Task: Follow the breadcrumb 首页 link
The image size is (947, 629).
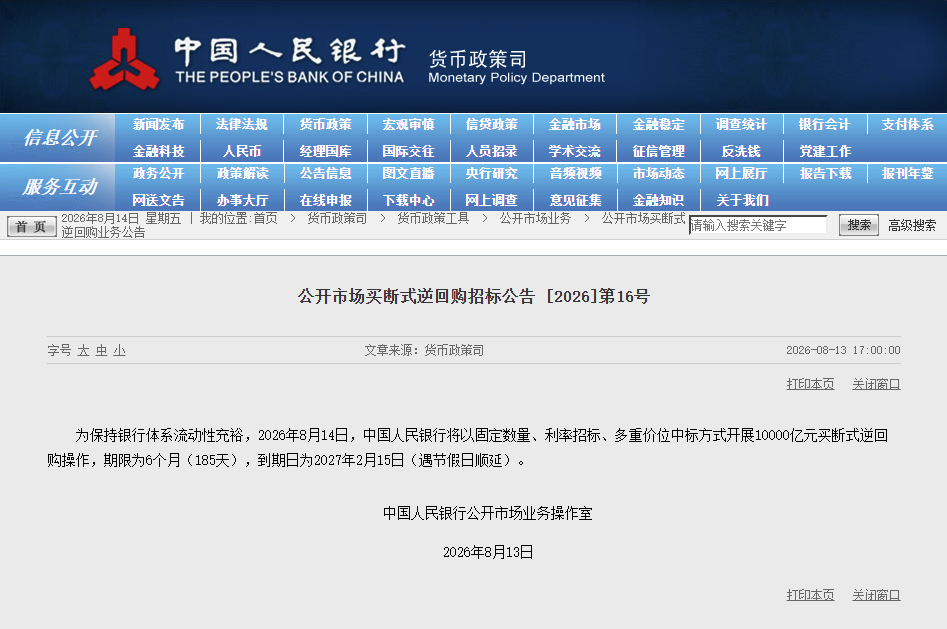Action: pos(266,218)
